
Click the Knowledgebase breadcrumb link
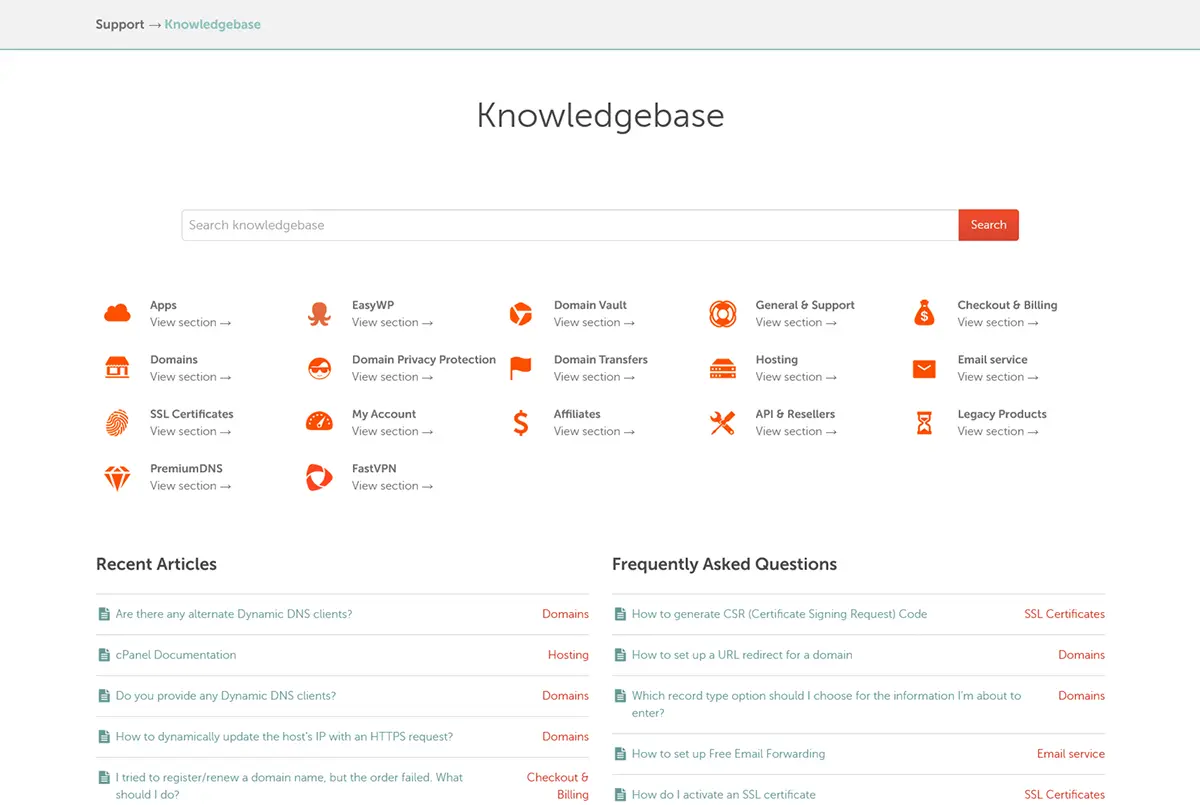tap(212, 24)
